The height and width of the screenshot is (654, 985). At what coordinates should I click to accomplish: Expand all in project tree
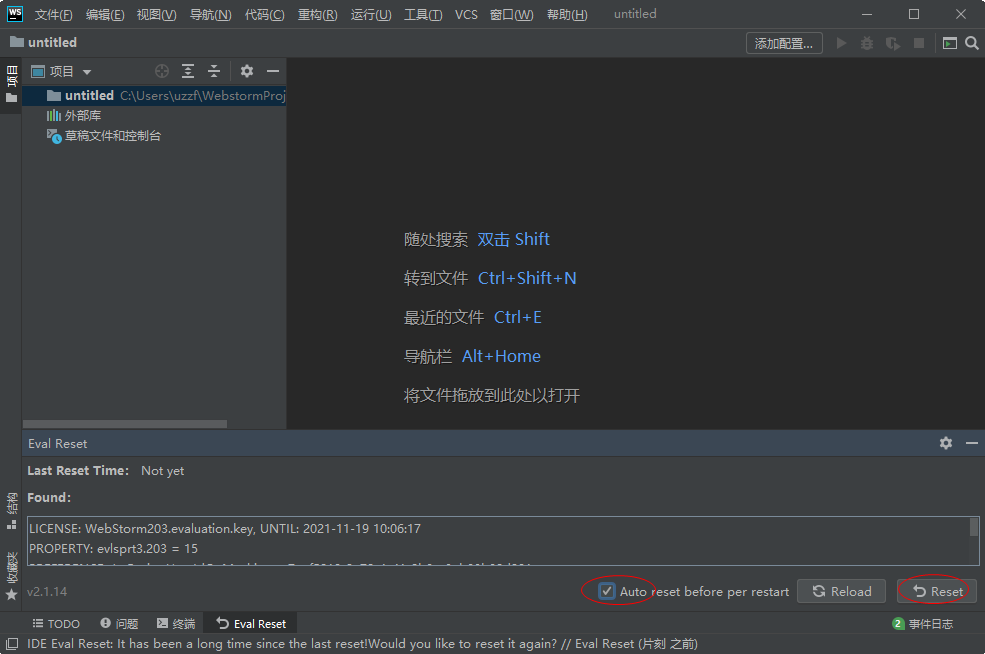point(188,71)
